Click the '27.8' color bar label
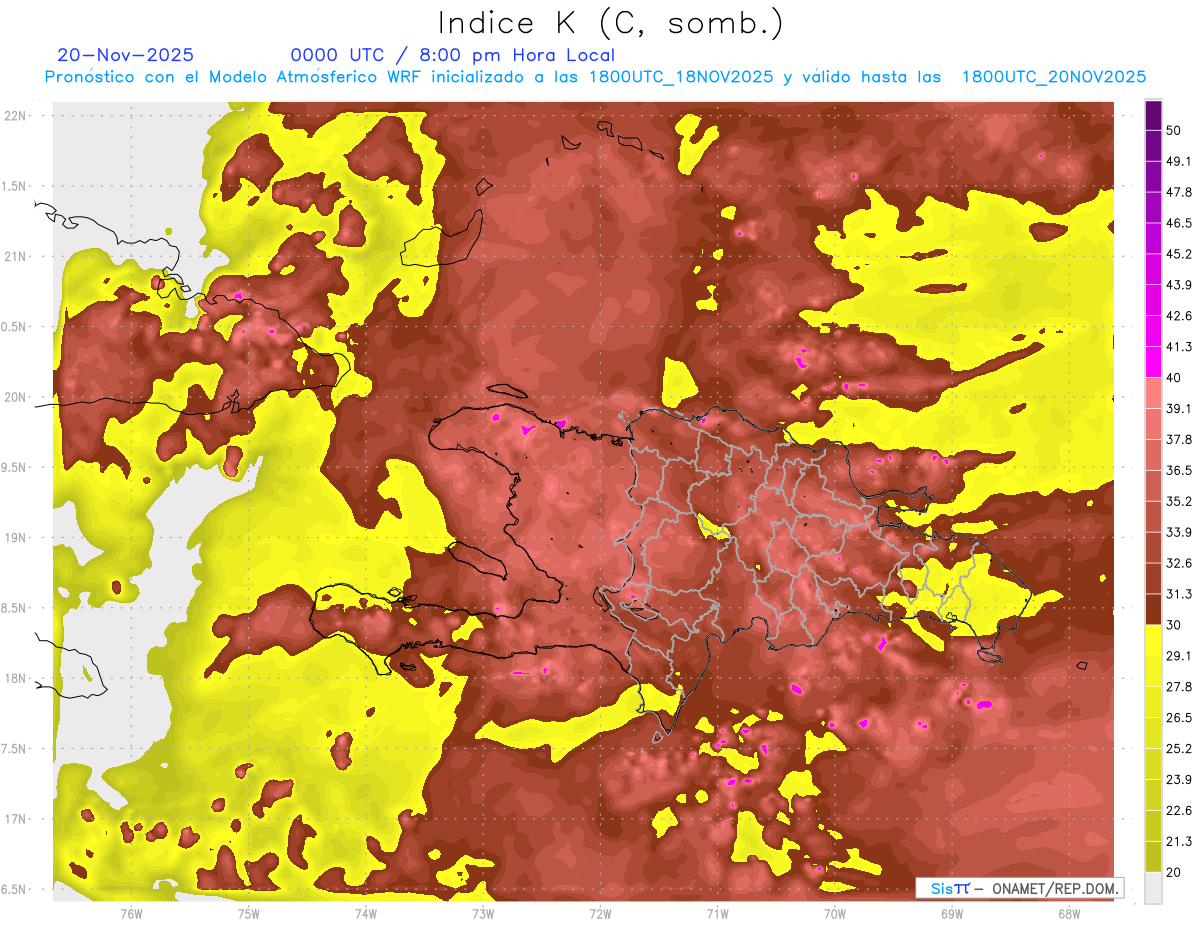Image resolution: width=1200 pixels, height=927 pixels. point(1179,687)
